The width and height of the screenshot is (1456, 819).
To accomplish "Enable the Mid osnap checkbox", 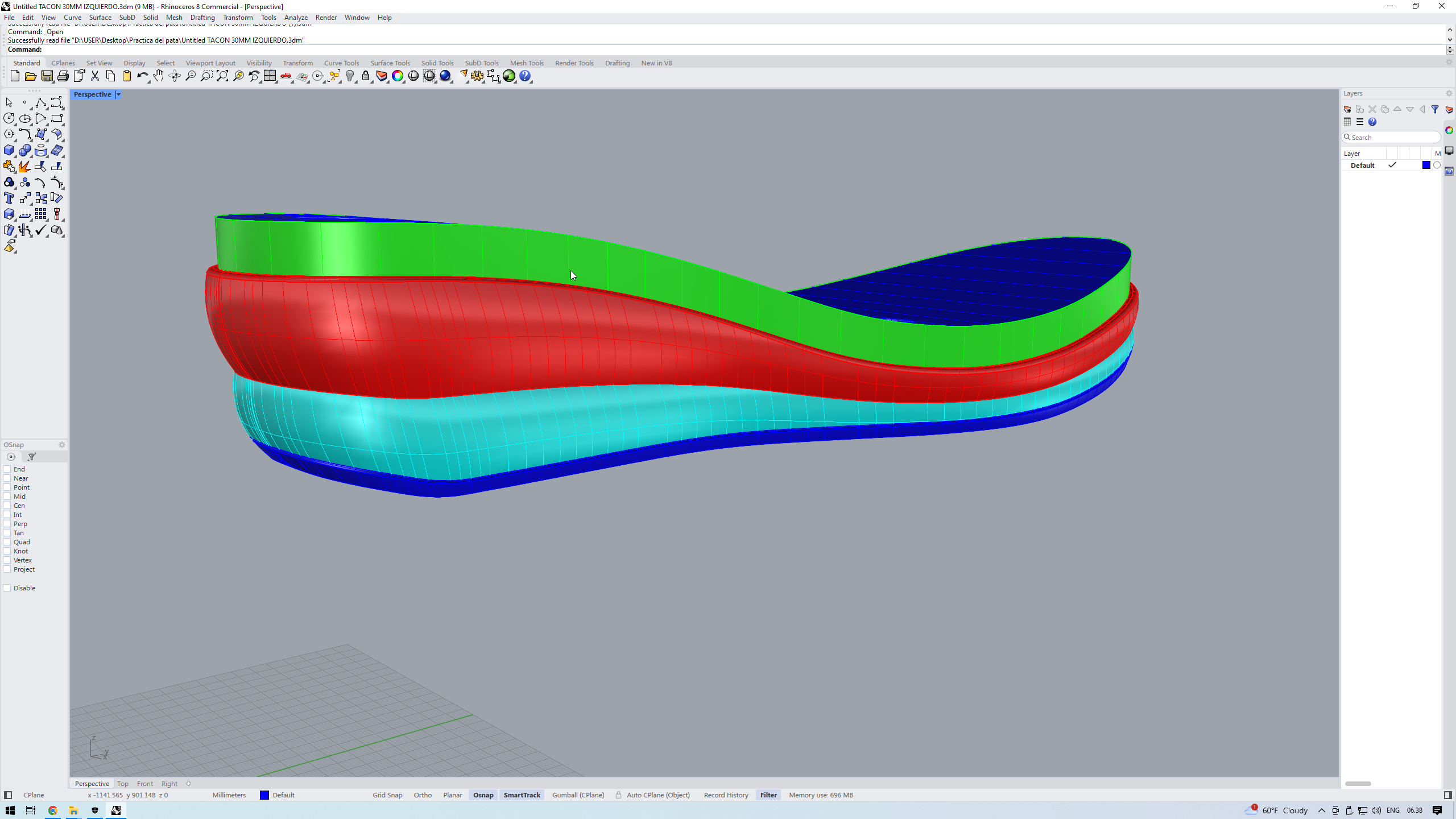I will tap(7, 497).
